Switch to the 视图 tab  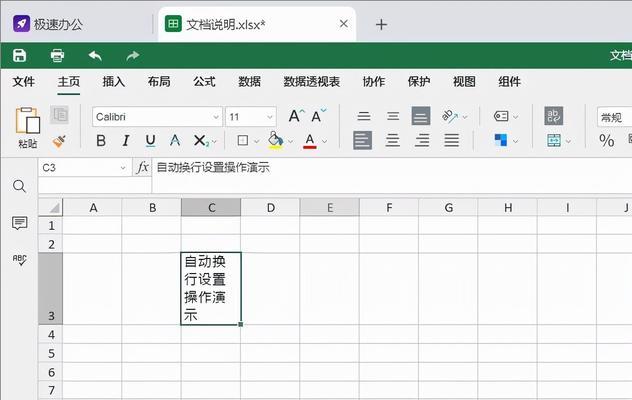tap(464, 82)
